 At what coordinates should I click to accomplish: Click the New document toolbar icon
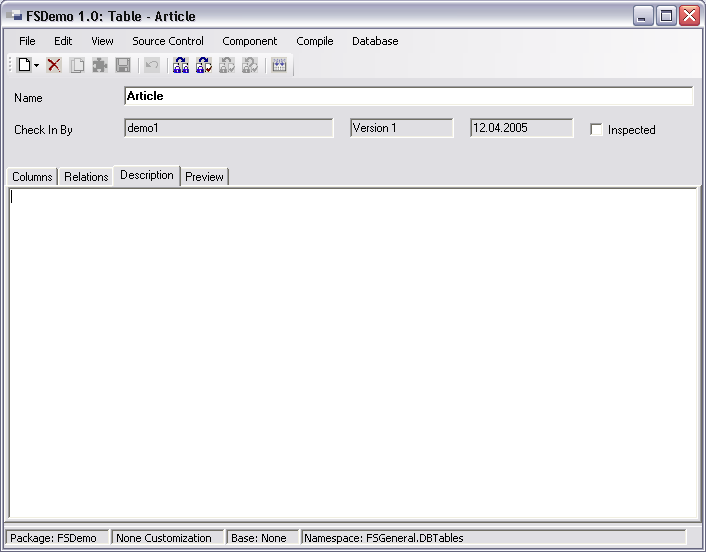25,65
